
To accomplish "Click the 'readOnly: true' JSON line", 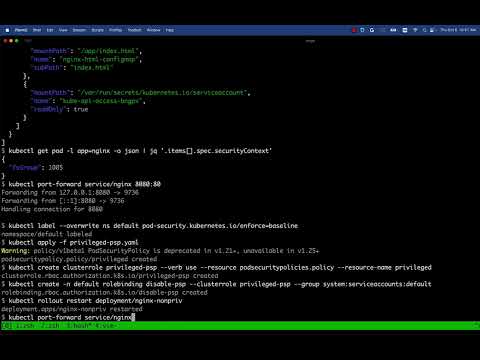I will (60, 109).
